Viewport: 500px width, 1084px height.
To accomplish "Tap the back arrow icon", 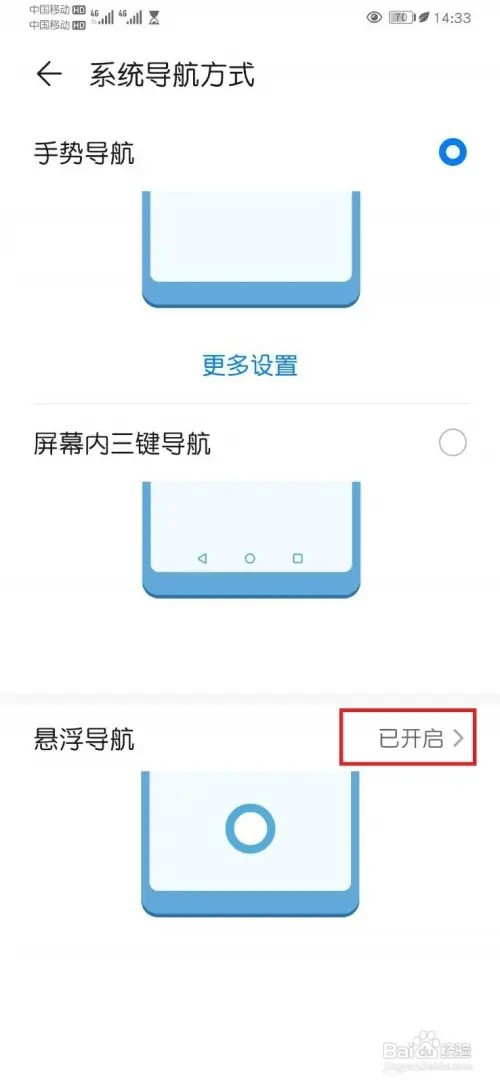I will pos(49,74).
